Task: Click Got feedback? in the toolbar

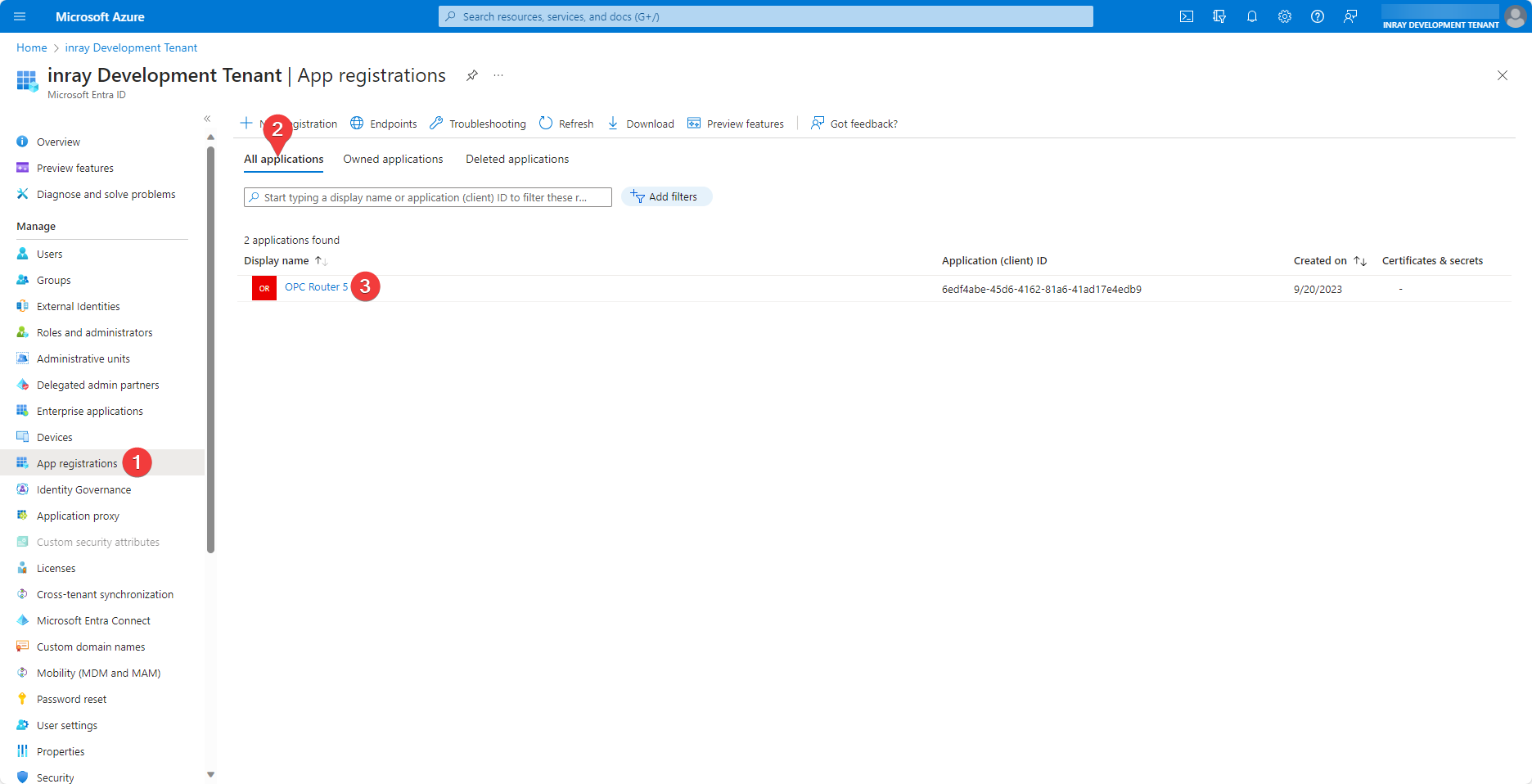Action: (854, 124)
